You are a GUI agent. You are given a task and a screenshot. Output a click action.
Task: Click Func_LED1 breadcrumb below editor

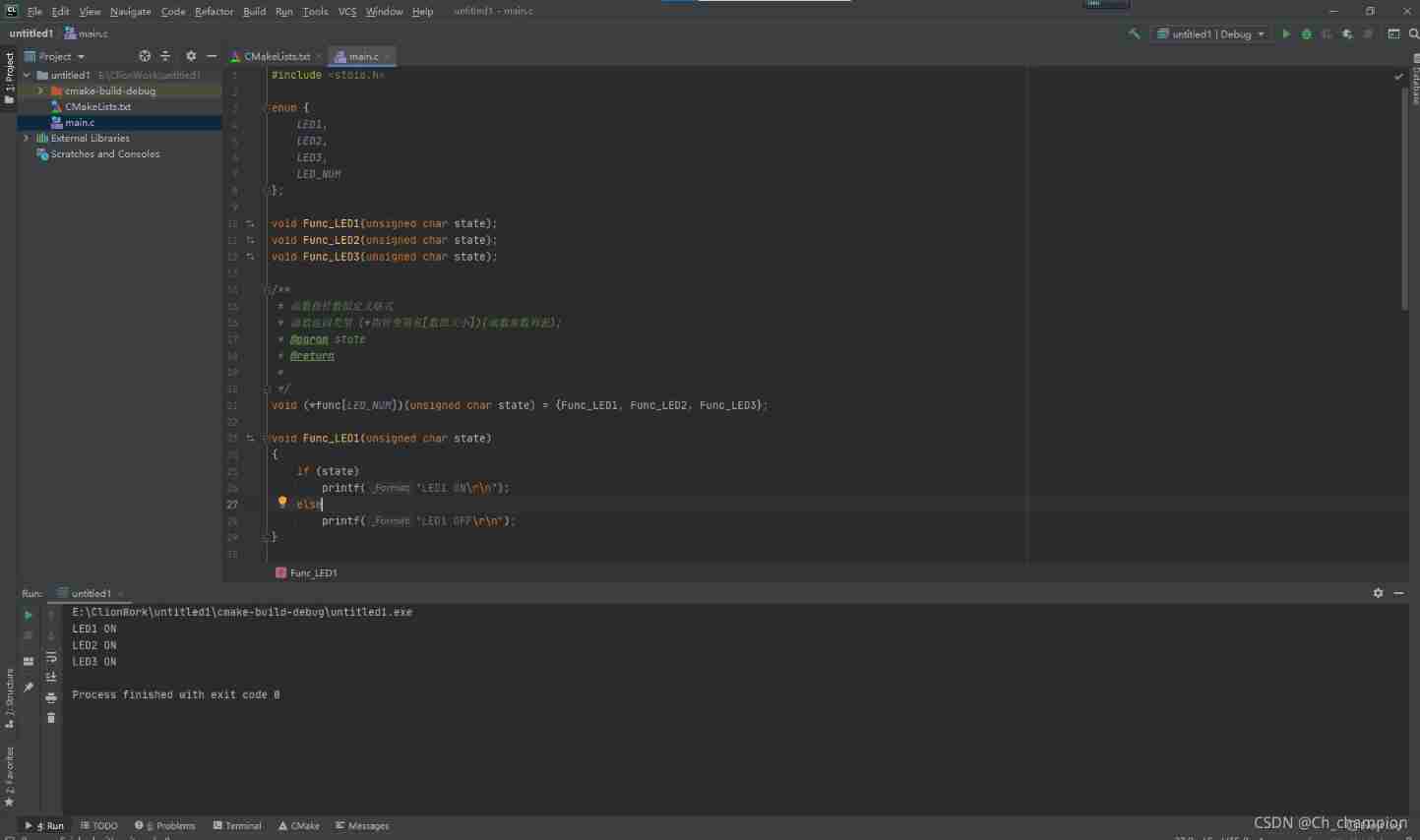pyautogui.click(x=307, y=572)
